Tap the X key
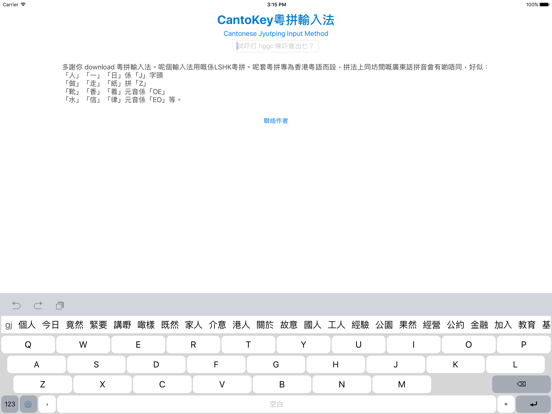 [x=102, y=384]
